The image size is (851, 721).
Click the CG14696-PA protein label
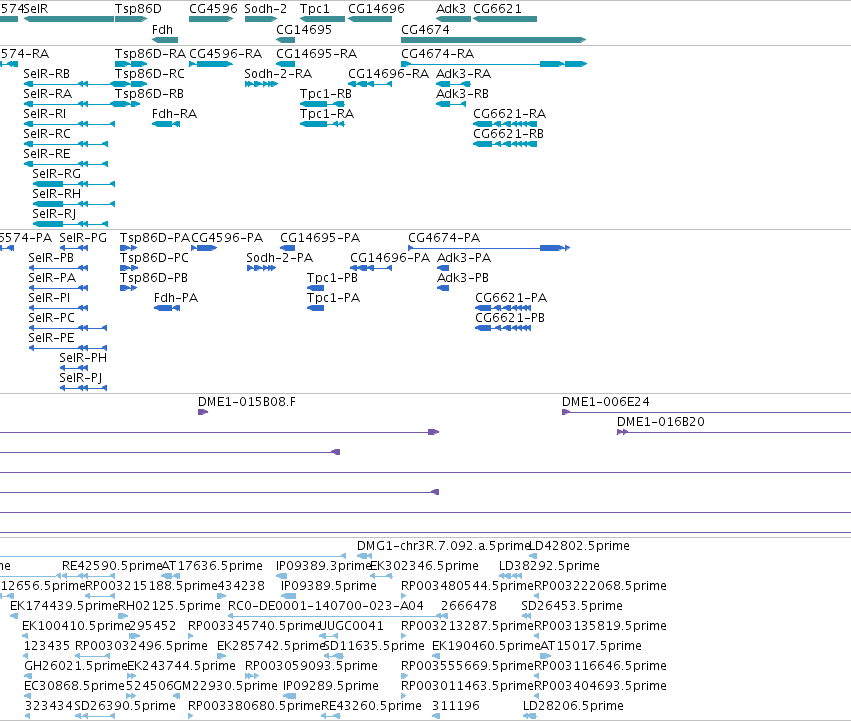pos(390,257)
